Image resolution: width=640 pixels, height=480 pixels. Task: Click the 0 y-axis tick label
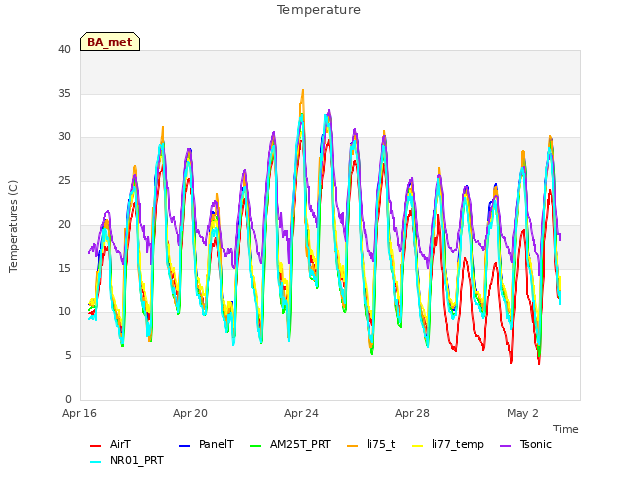(x=68, y=399)
